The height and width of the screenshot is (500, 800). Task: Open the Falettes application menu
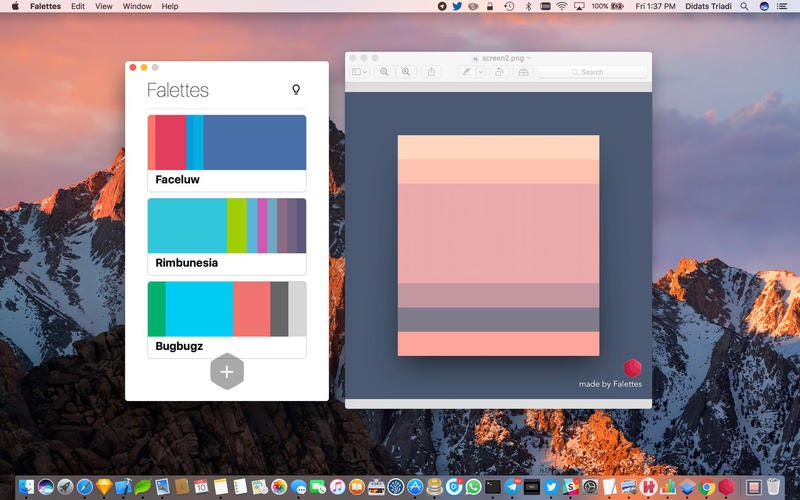pos(45,6)
